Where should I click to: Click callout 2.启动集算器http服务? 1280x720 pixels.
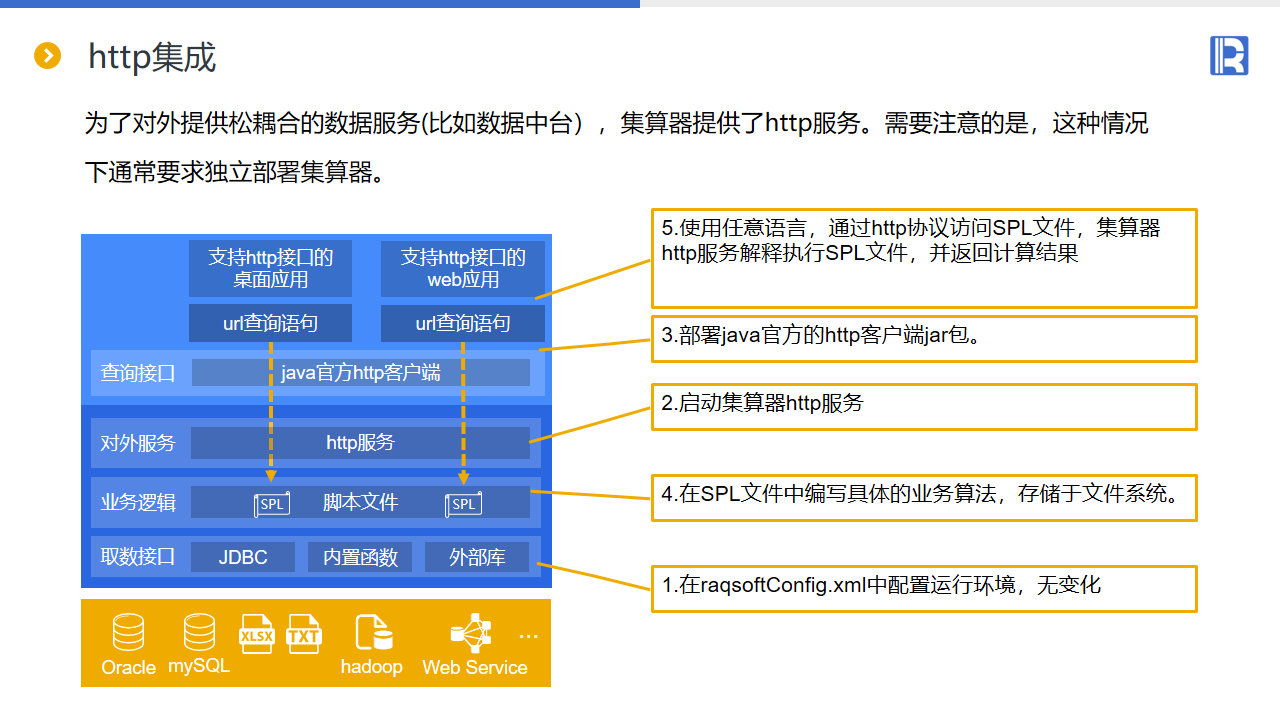924,407
